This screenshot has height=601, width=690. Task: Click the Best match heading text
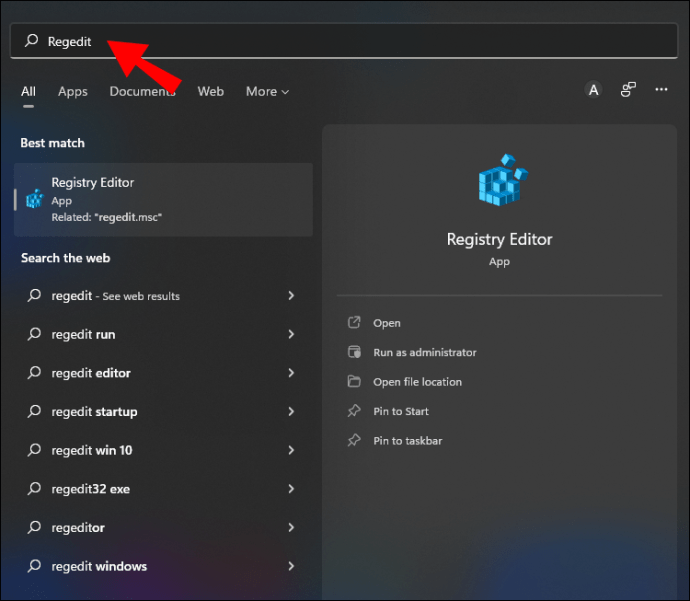[52, 143]
